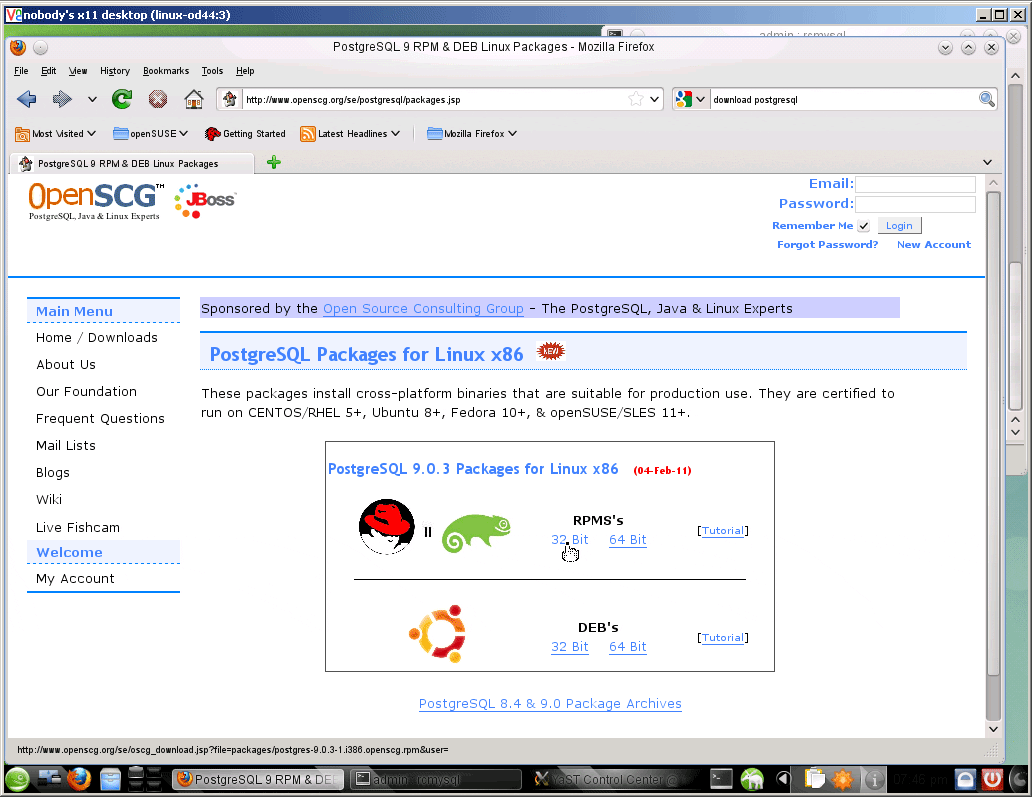
Task: Open Live Fishcam in main menu
Action: point(78,528)
